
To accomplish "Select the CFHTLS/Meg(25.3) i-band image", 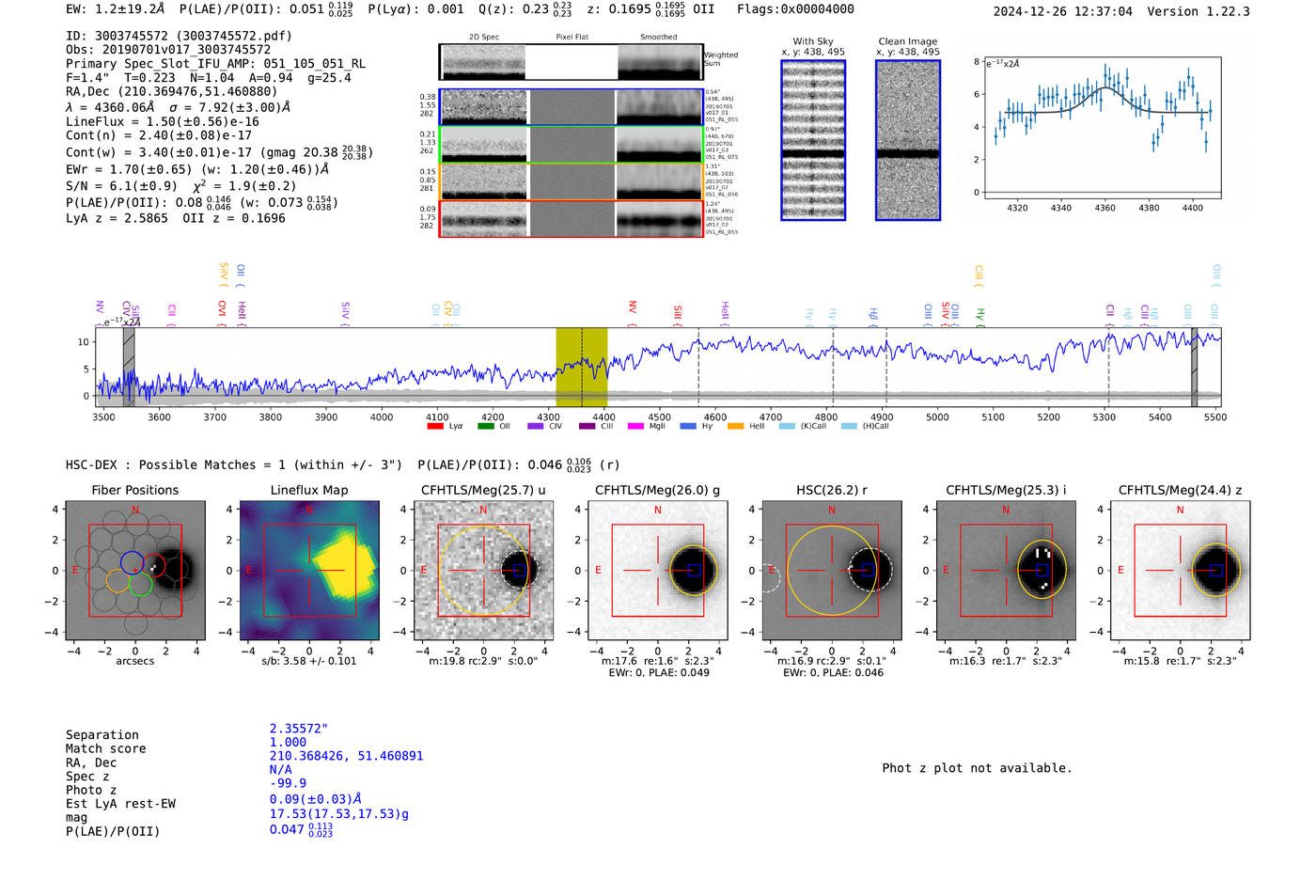I will (x=1006, y=571).
